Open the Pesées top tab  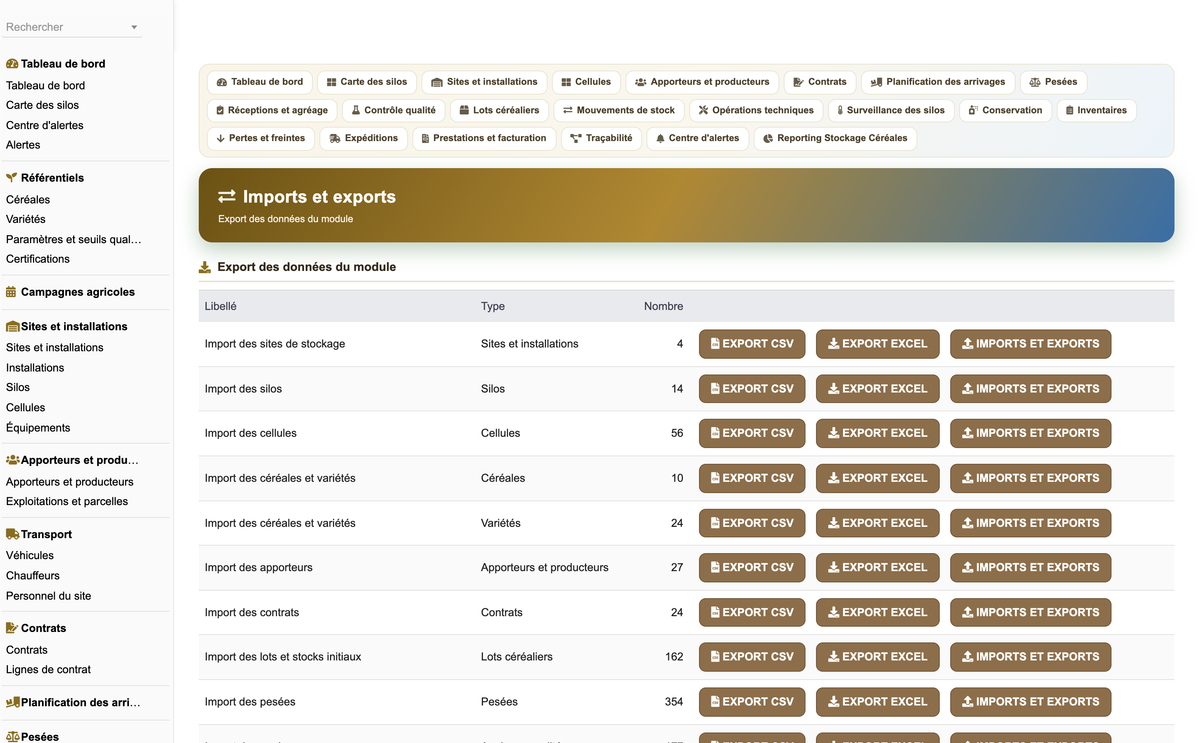tap(1053, 82)
